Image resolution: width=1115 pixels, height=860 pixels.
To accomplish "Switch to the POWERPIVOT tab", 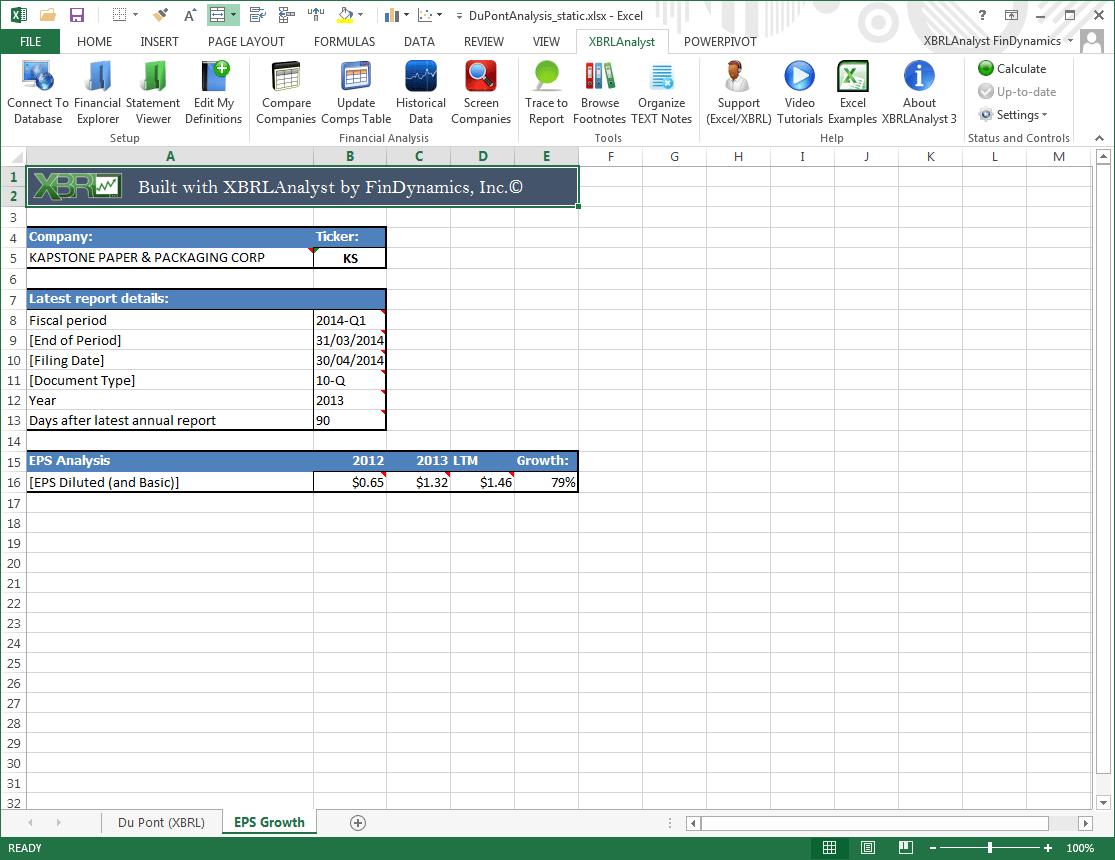I will point(720,41).
